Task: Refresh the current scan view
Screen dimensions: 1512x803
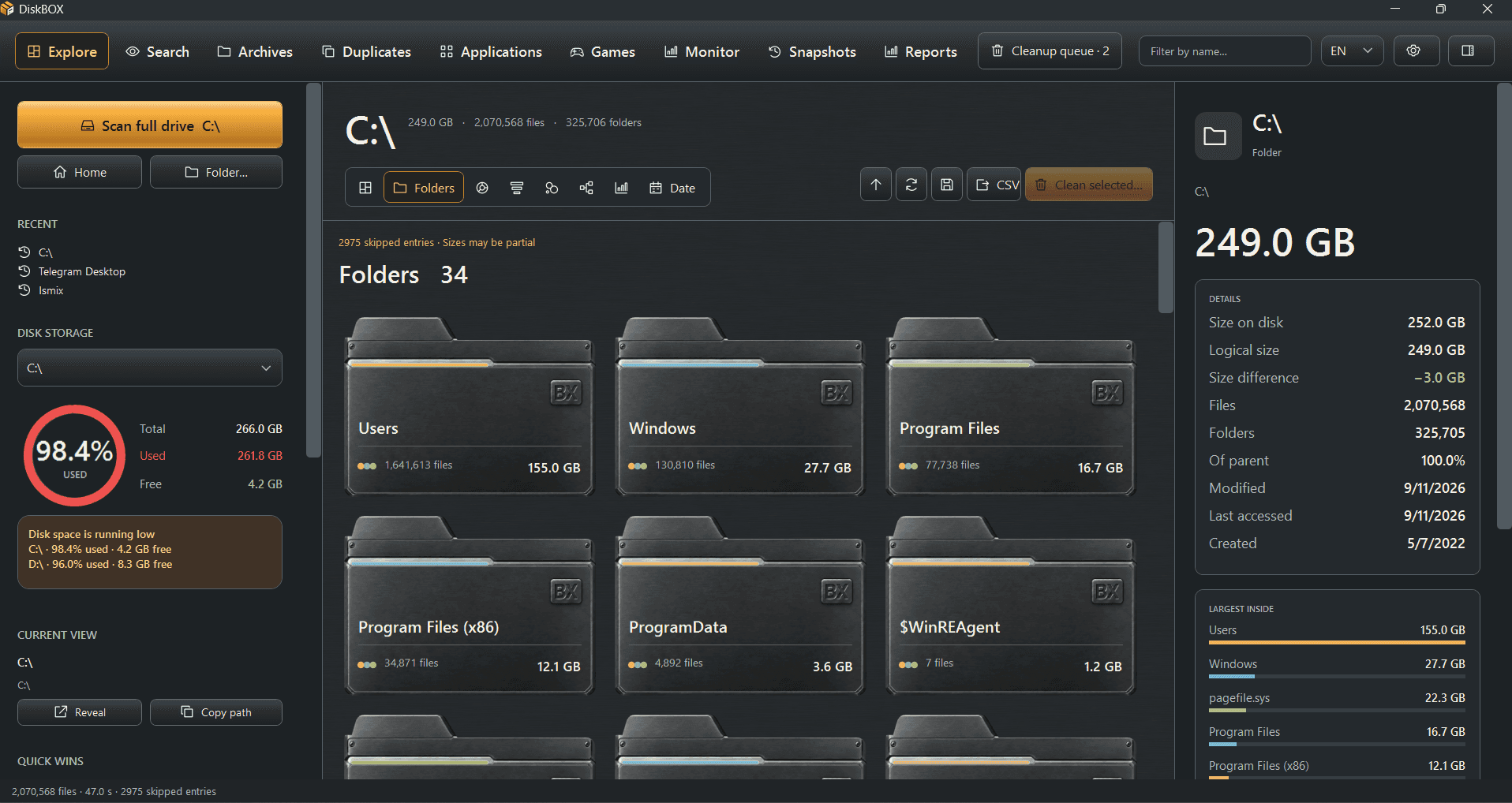Action: coord(911,185)
